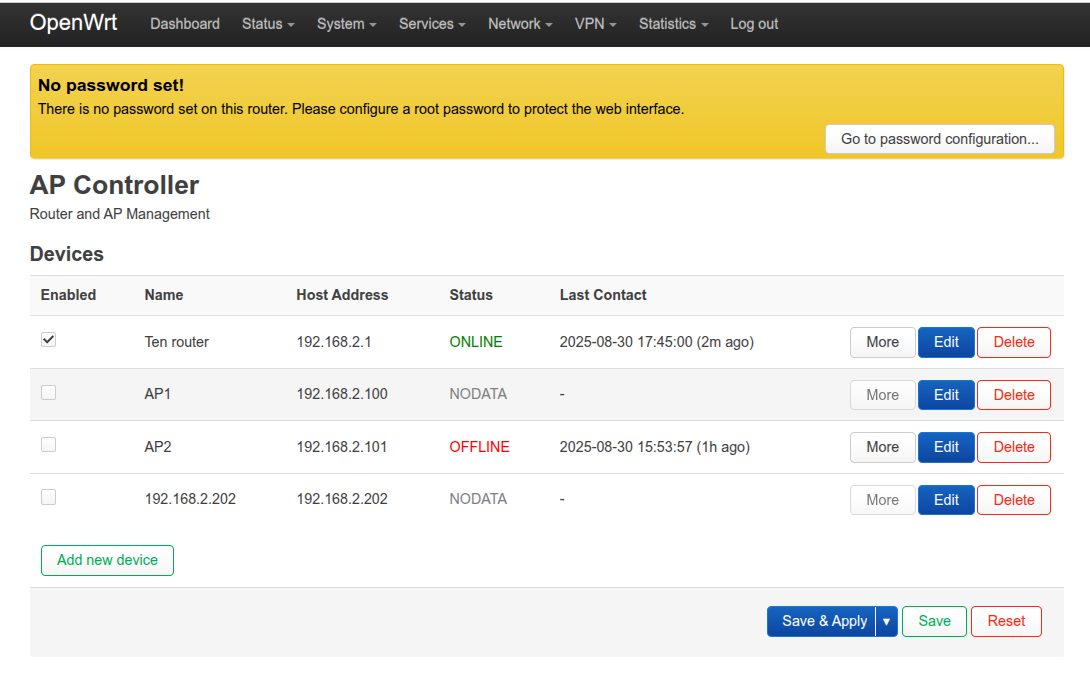Open the Save & Apply dropdown arrow
This screenshot has width=1090, height=693.
pos(886,621)
